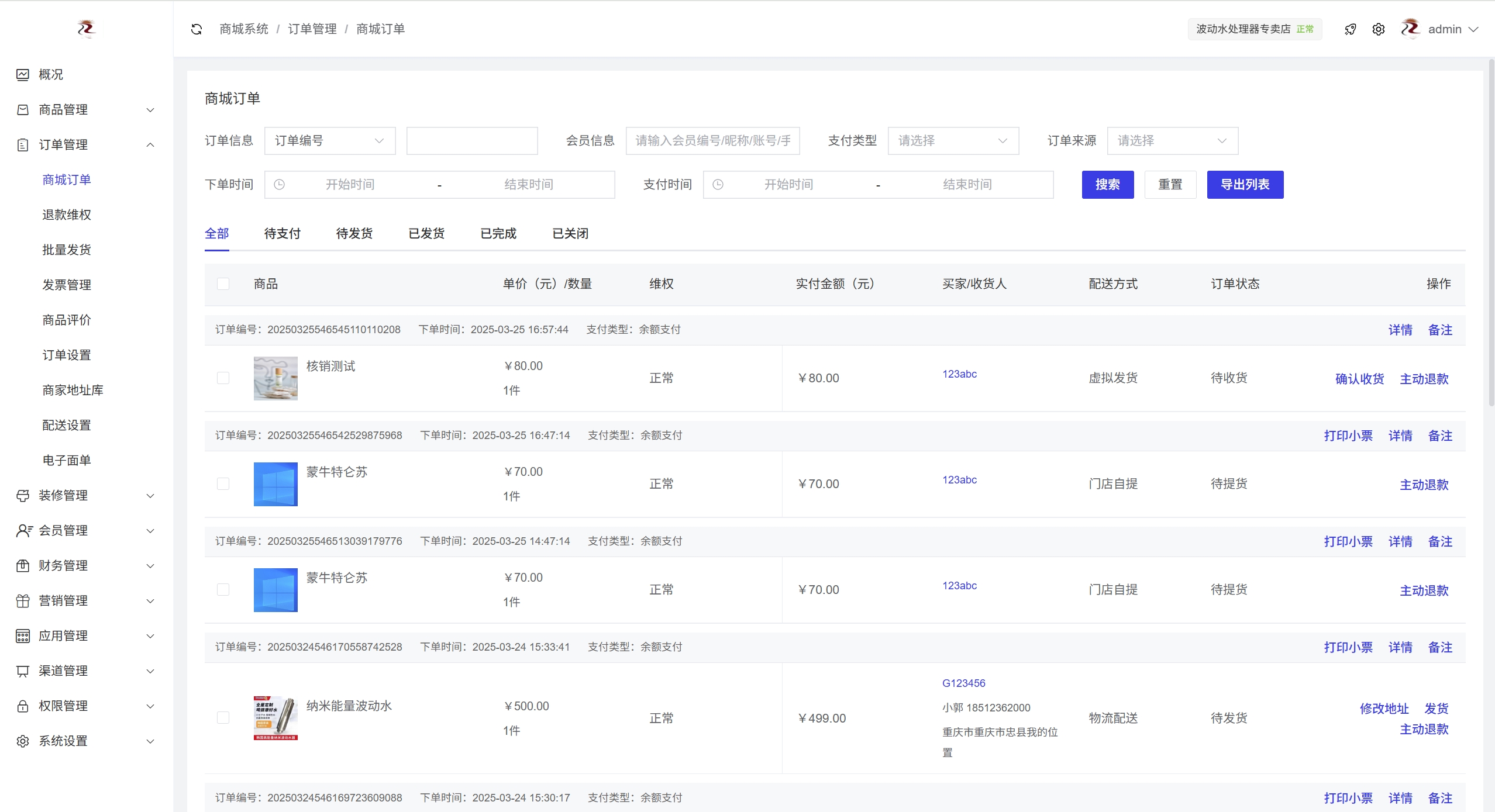This screenshot has height=812, width=1495.
Task: Open the 核销测试 product thumbnail
Action: point(275,378)
